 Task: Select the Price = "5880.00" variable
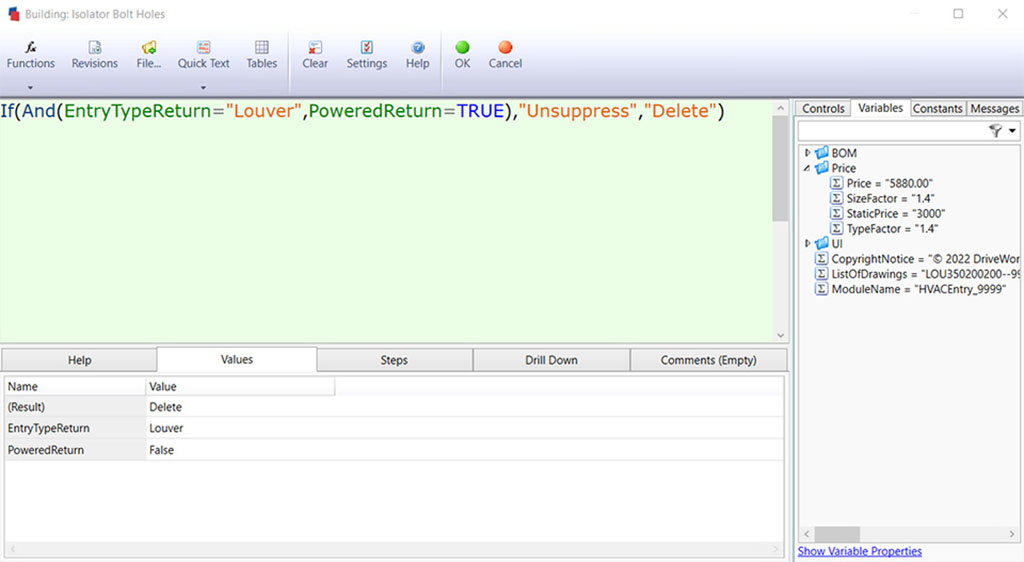point(881,183)
